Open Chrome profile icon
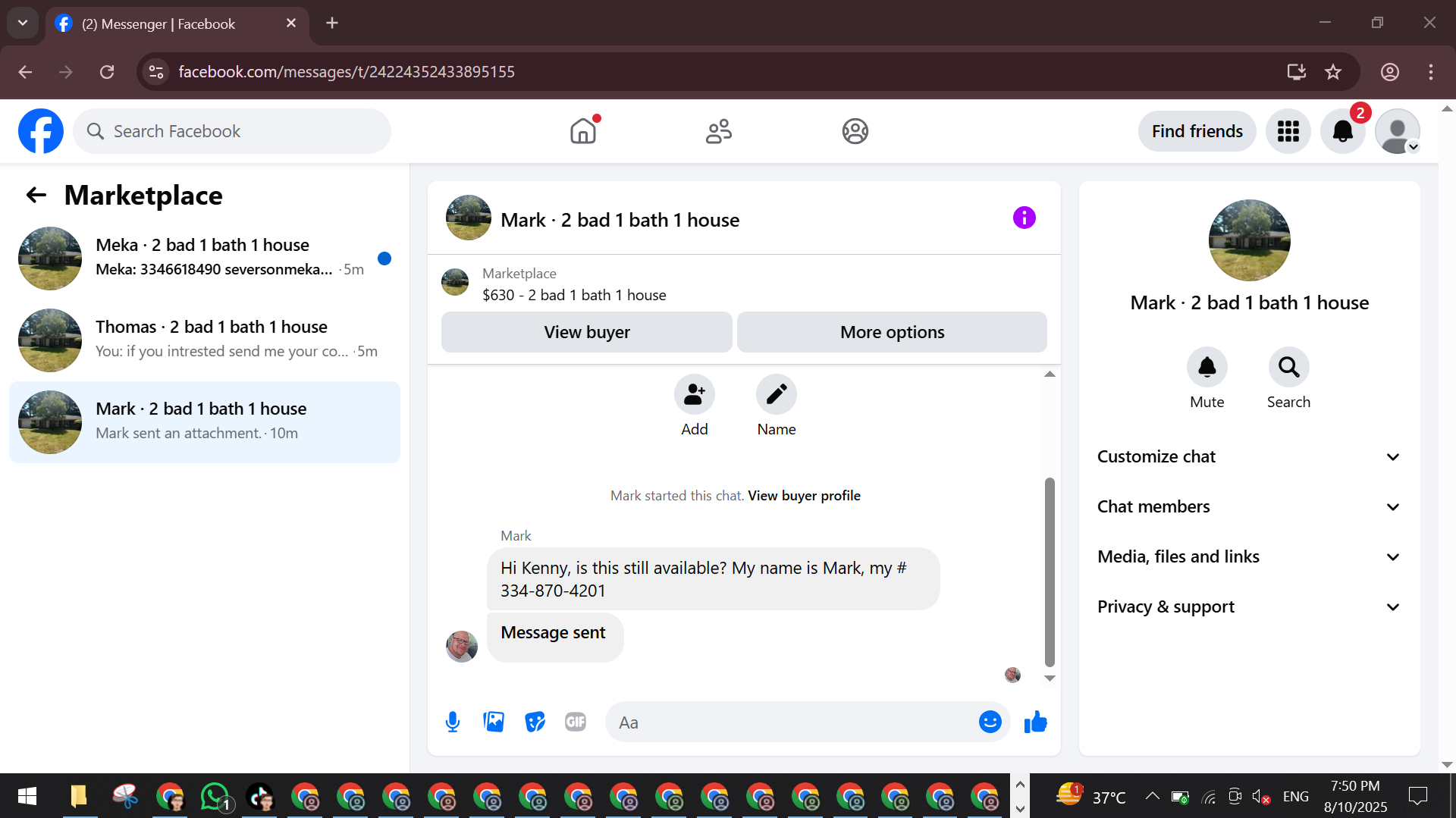 click(1390, 72)
